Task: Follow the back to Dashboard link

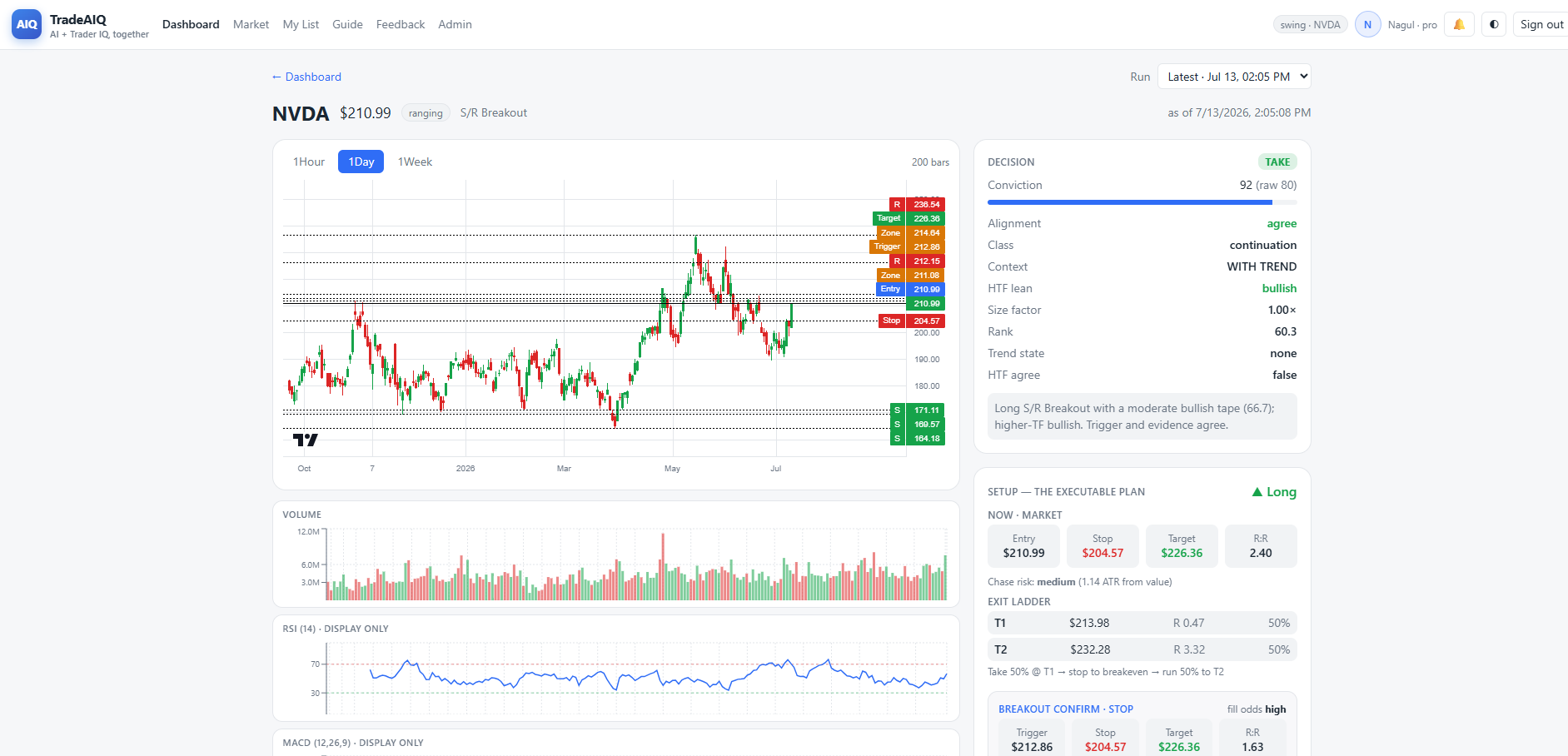Action: pos(306,77)
